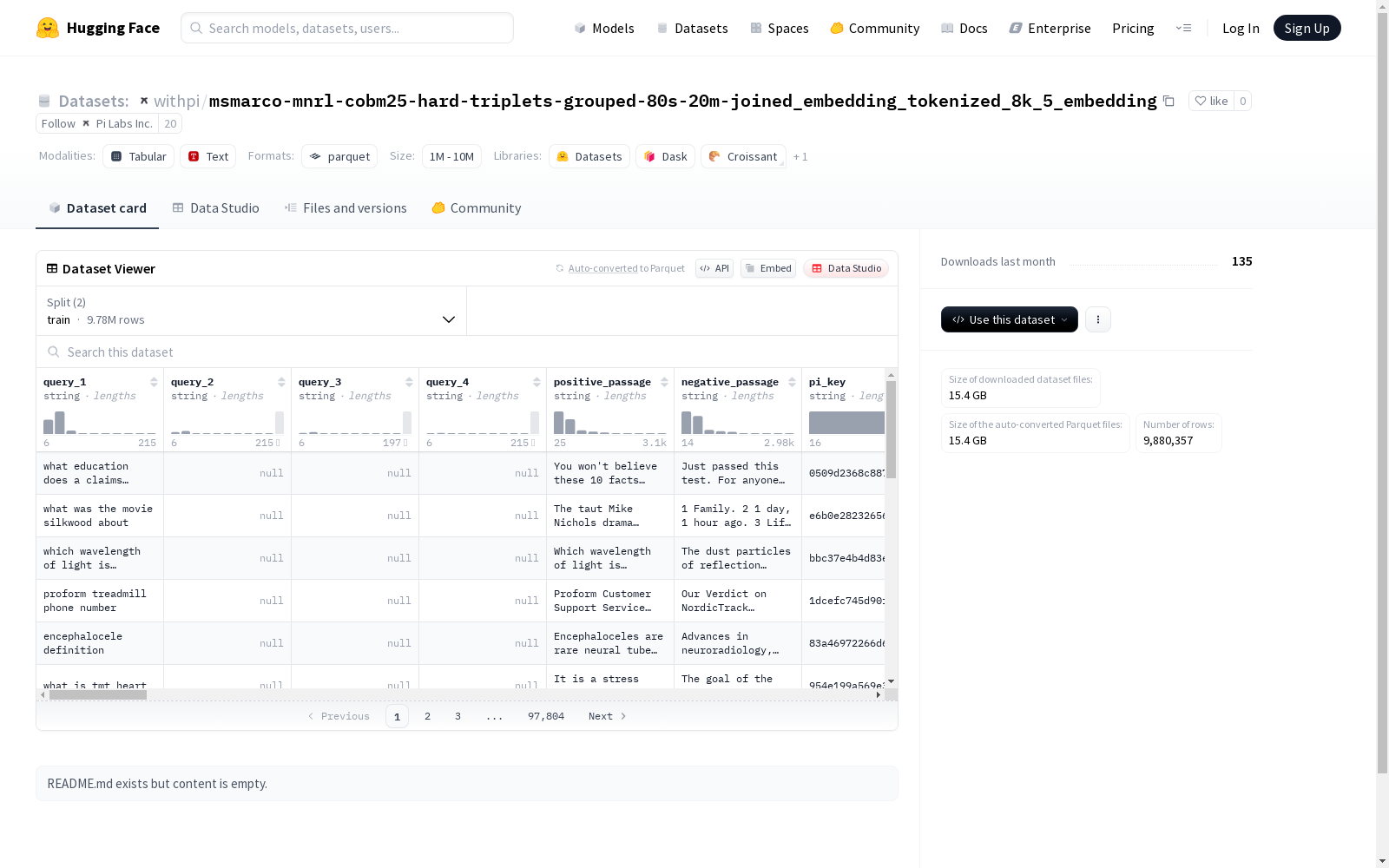Select the Tabular modality tag

[x=138, y=156]
